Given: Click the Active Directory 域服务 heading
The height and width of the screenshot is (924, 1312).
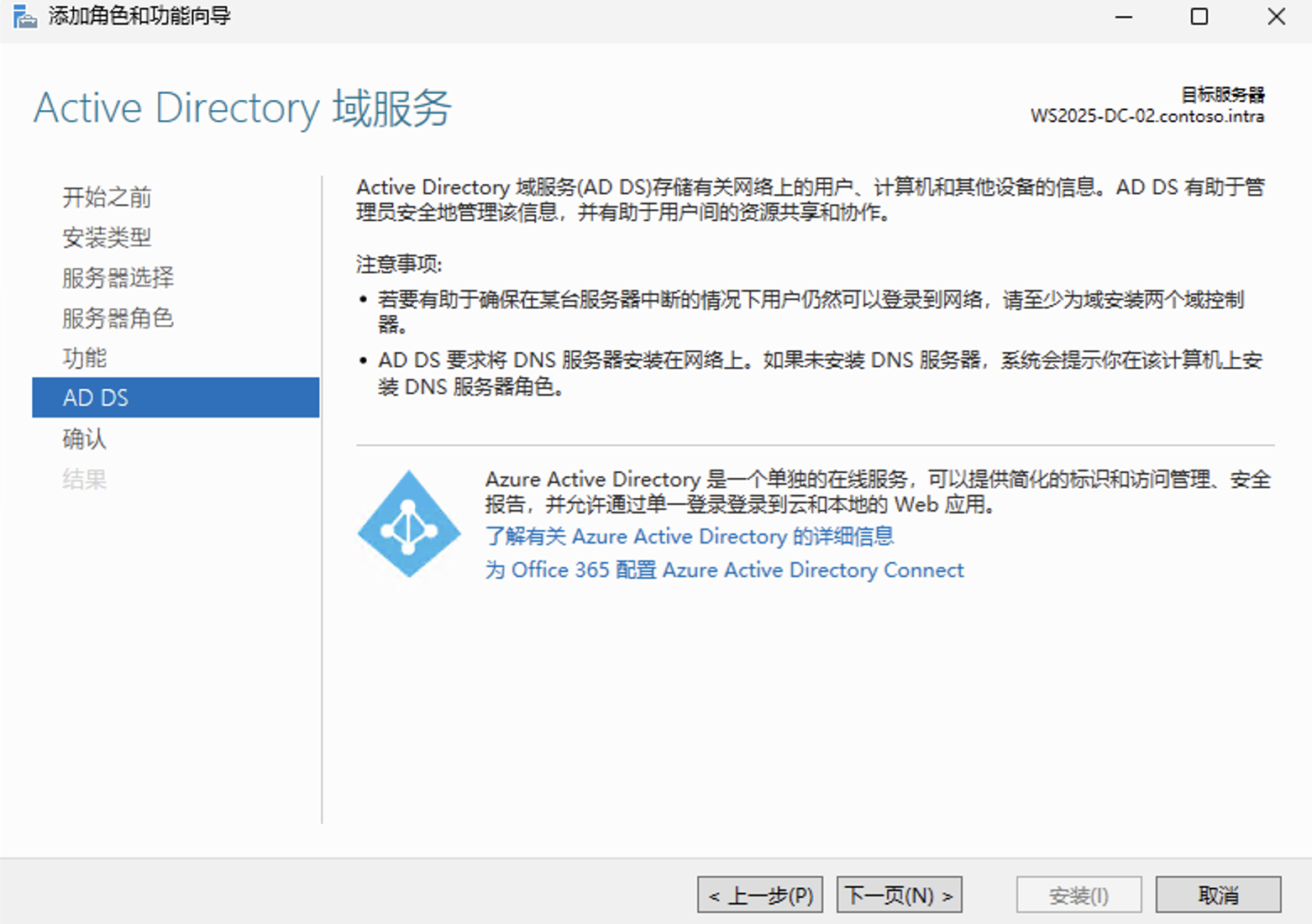Looking at the screenshot, I should click(x=243, y=108).
